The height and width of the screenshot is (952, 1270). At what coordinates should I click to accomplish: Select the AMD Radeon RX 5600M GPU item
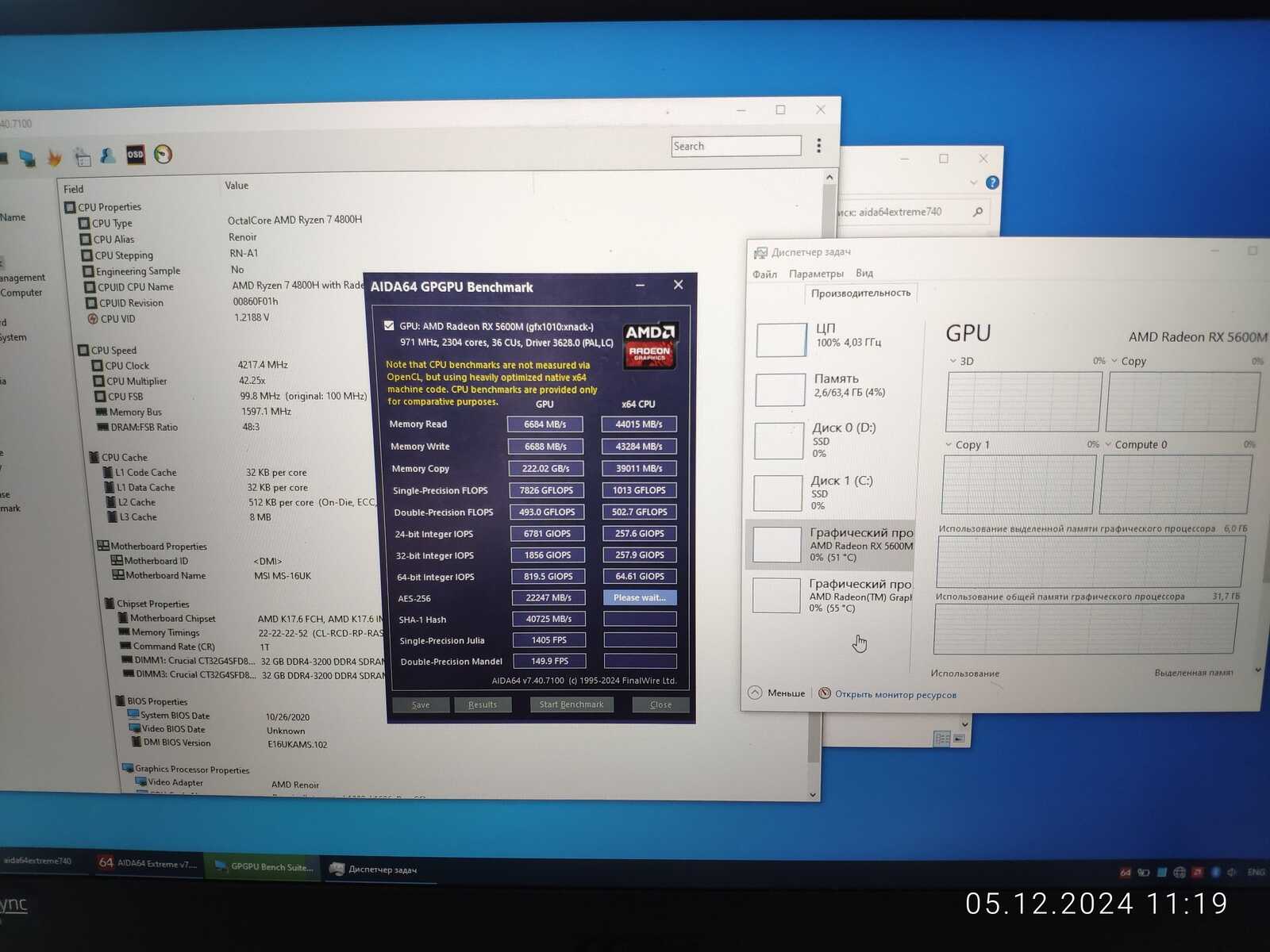tap(830, 544)
